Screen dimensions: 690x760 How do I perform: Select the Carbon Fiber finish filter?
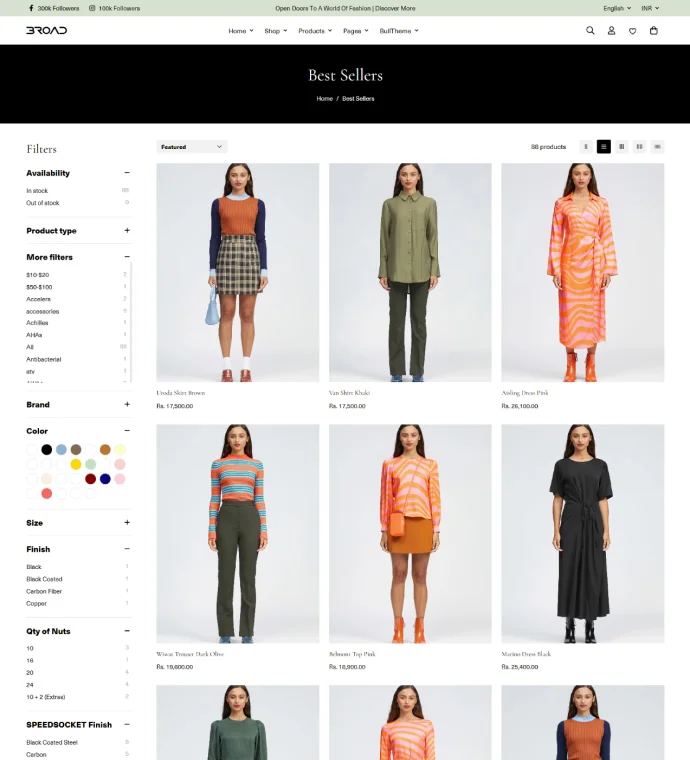(x=44, y=591)
